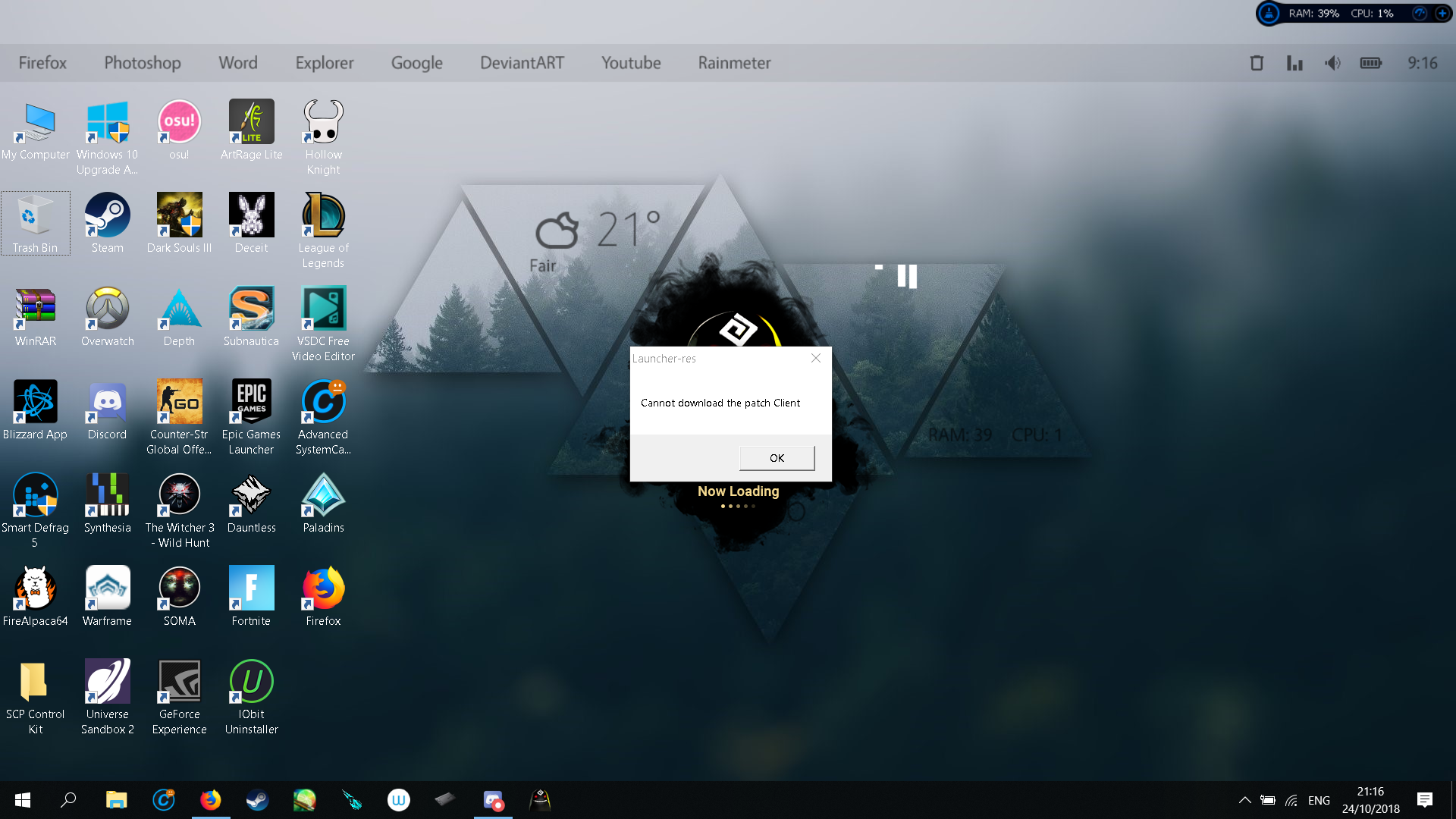Launch Overwatch

pos(107,309)
